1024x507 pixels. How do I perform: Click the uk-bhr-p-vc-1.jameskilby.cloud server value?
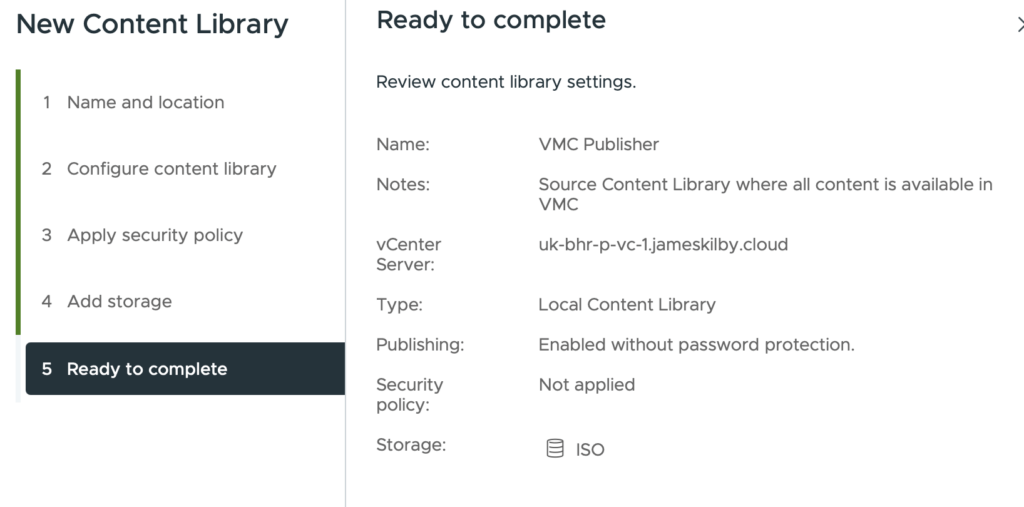[662, 244]
